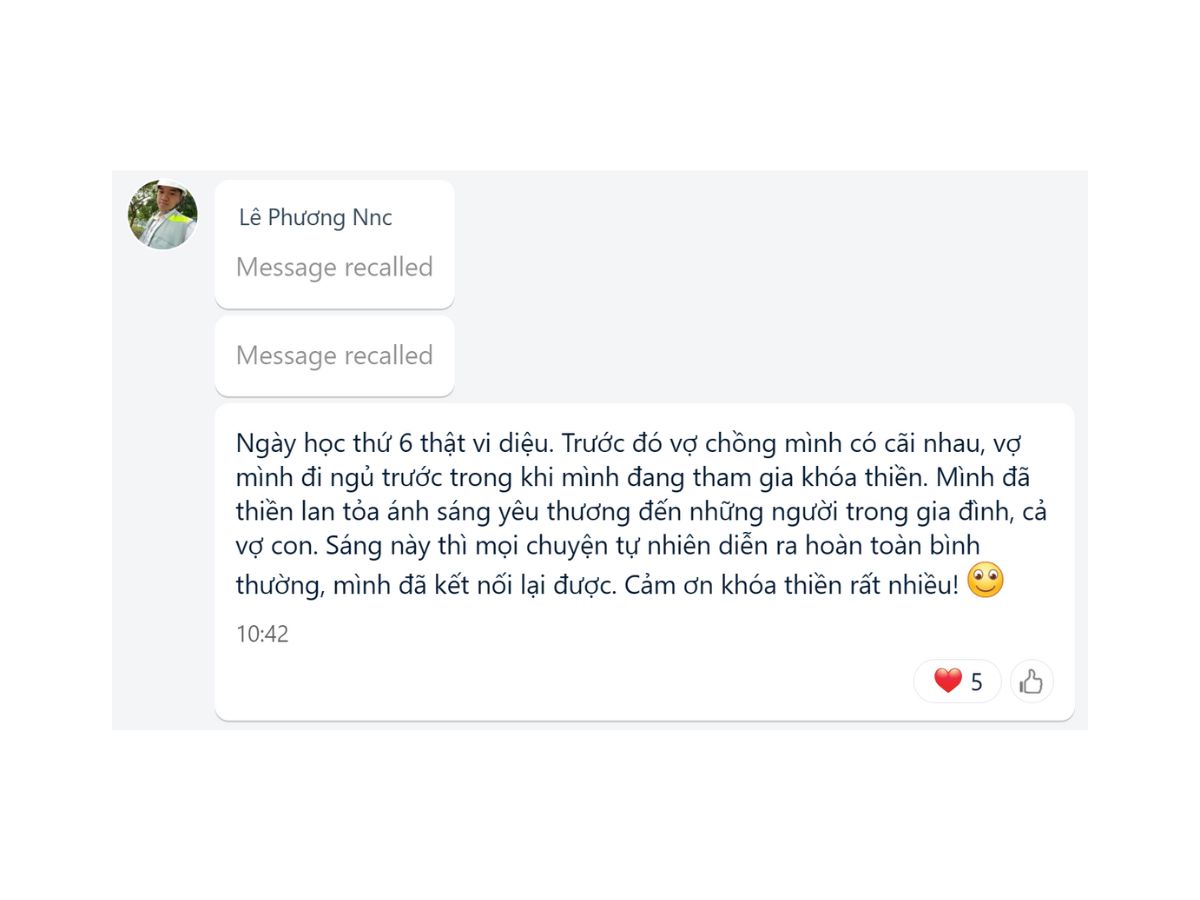Like the message with the thumbs-up icon
The height and width of the screenshot is (900, 1200).
coord(1031,682)
